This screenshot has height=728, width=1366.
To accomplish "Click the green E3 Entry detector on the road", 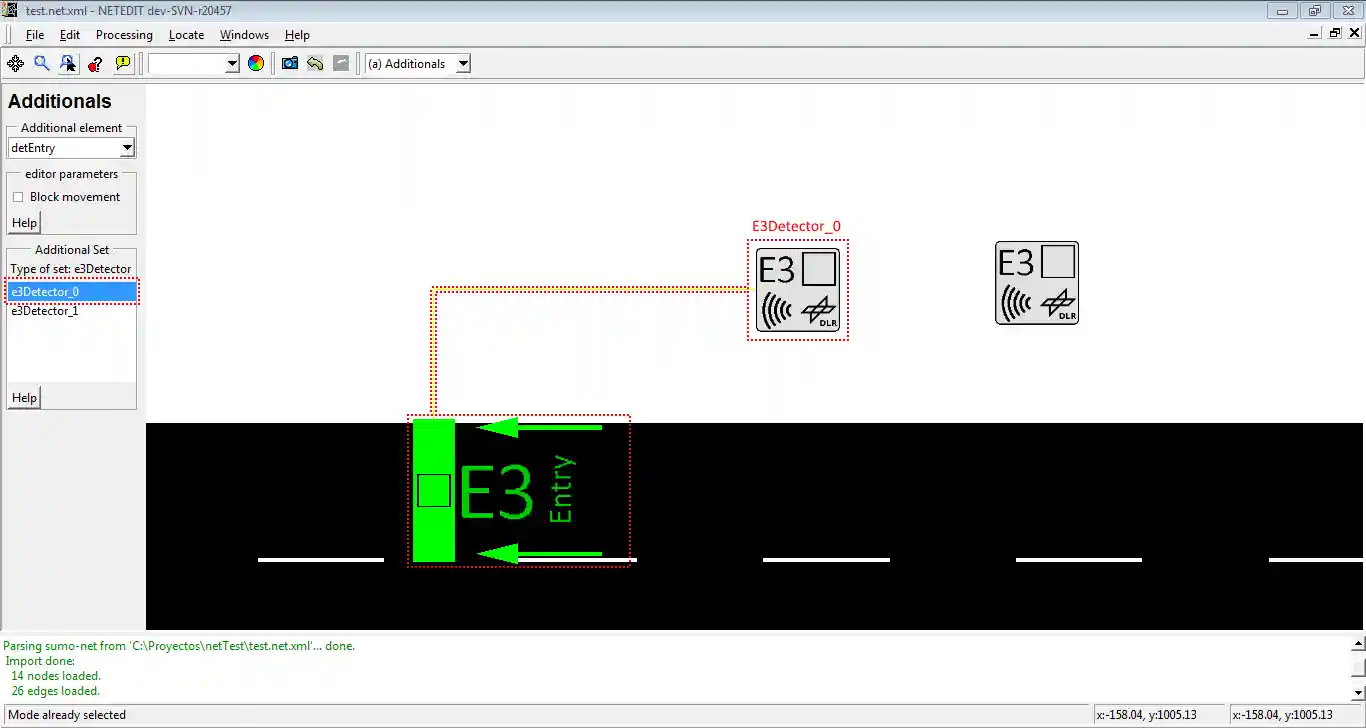I will tap(519, 491).
